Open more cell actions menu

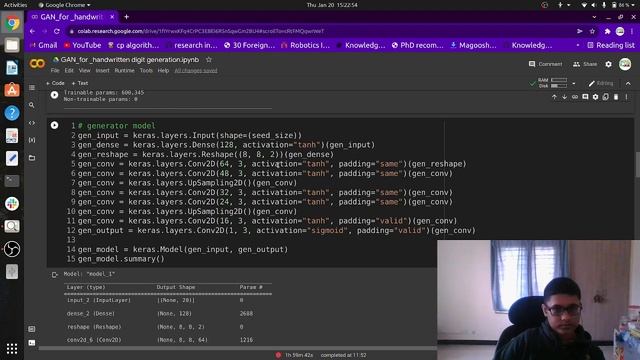point(626,97)
